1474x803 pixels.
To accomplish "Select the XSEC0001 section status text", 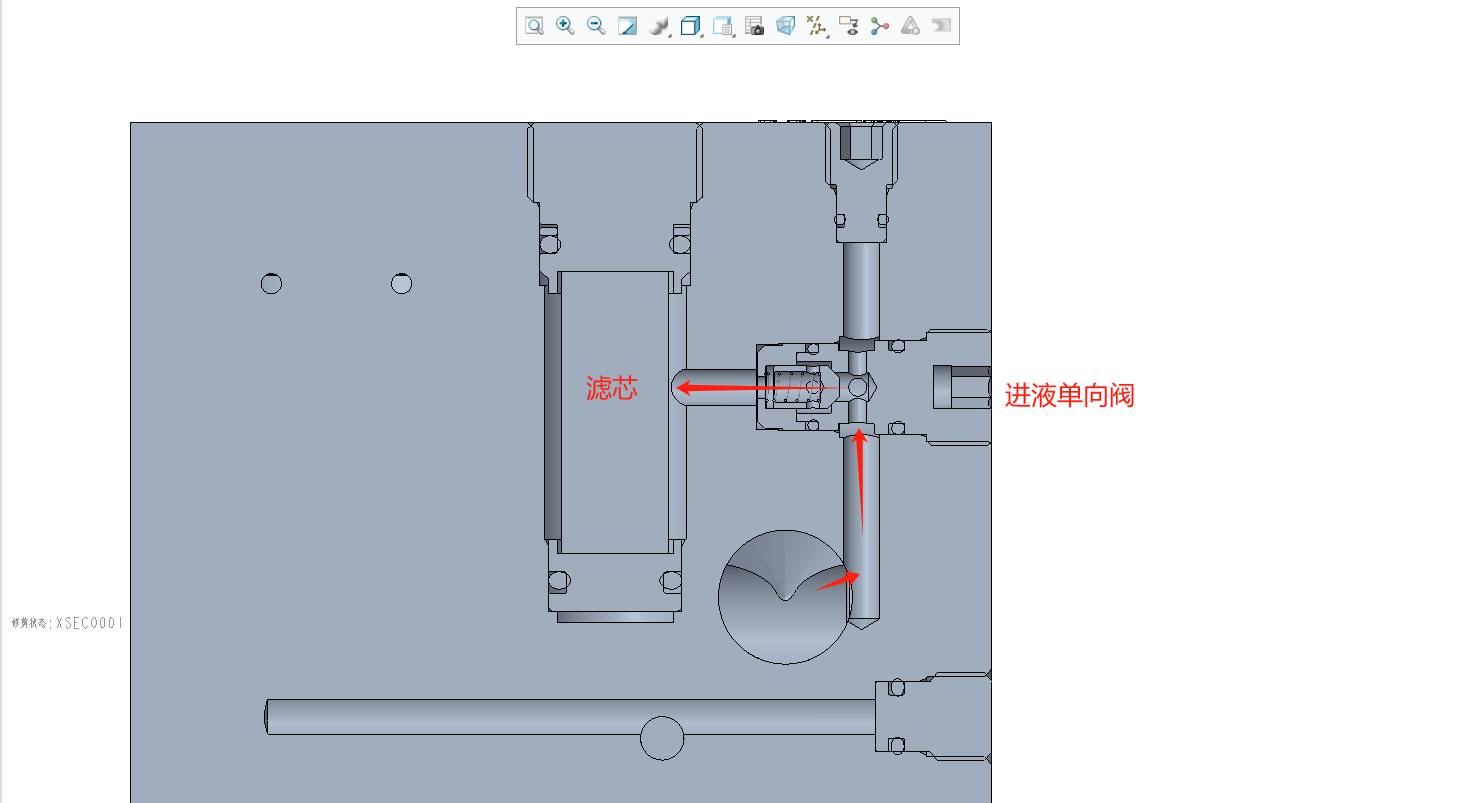I will [67, 622].
